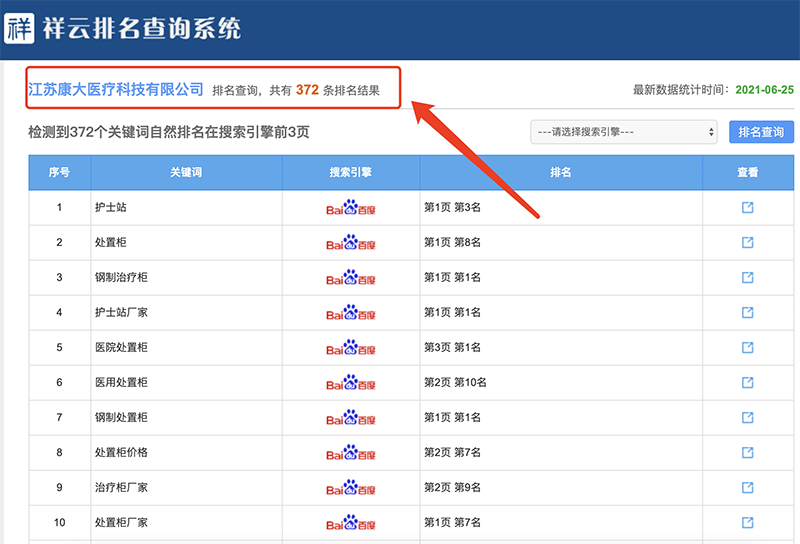This screenshot has width=800, height=544.
Task: Open view icon for 钢制处置柜 row
Action: (747, 417)
